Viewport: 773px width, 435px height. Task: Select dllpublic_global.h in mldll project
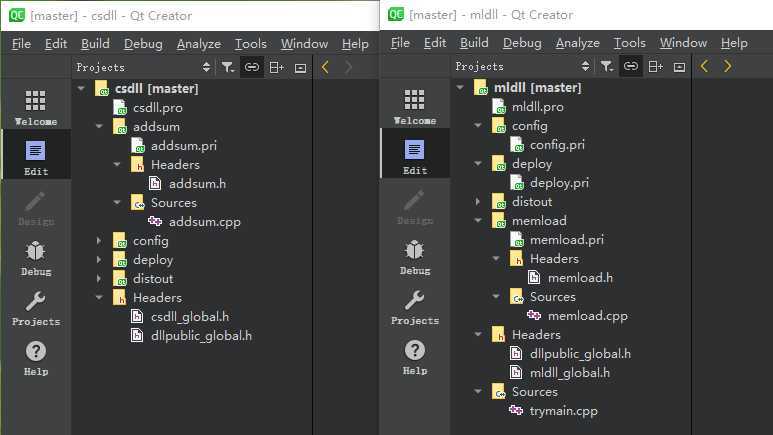click(580, 354)
